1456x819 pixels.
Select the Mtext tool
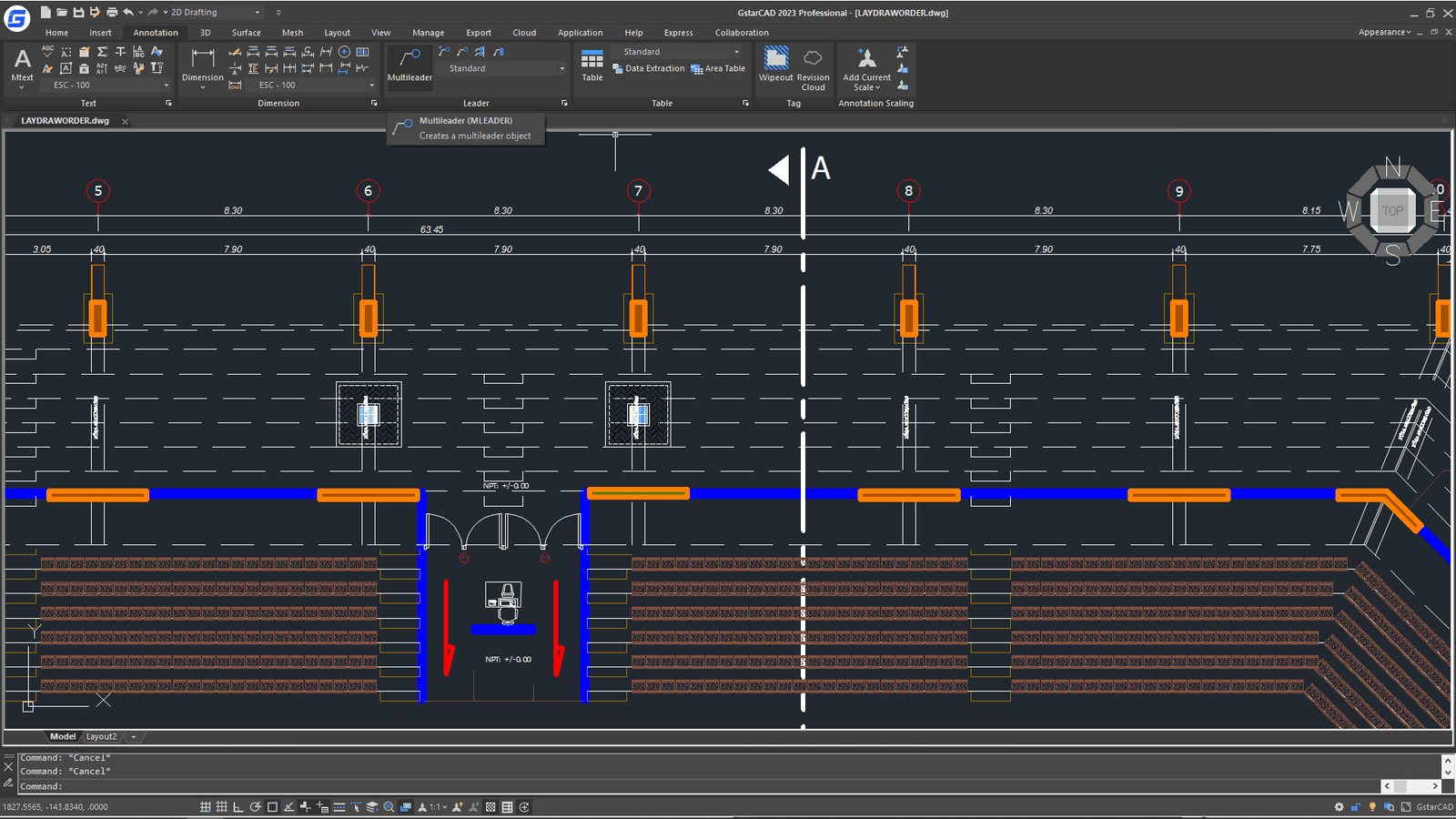pyautogui.click(x=22, y=65)
